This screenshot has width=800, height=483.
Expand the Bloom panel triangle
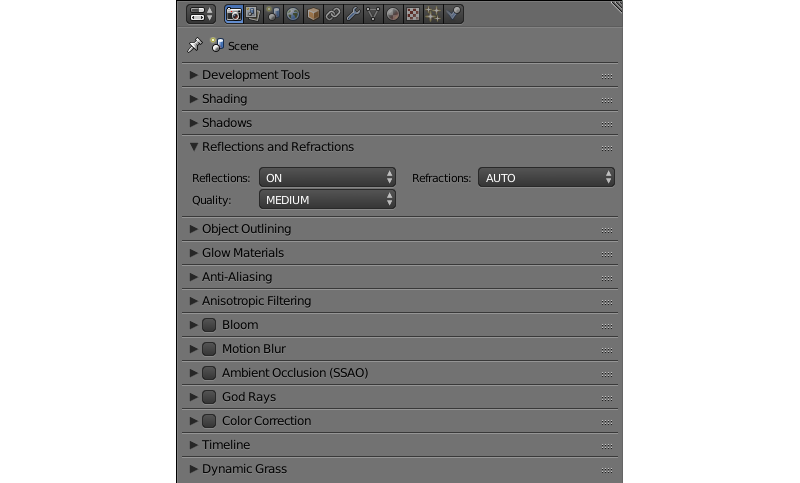193,324
